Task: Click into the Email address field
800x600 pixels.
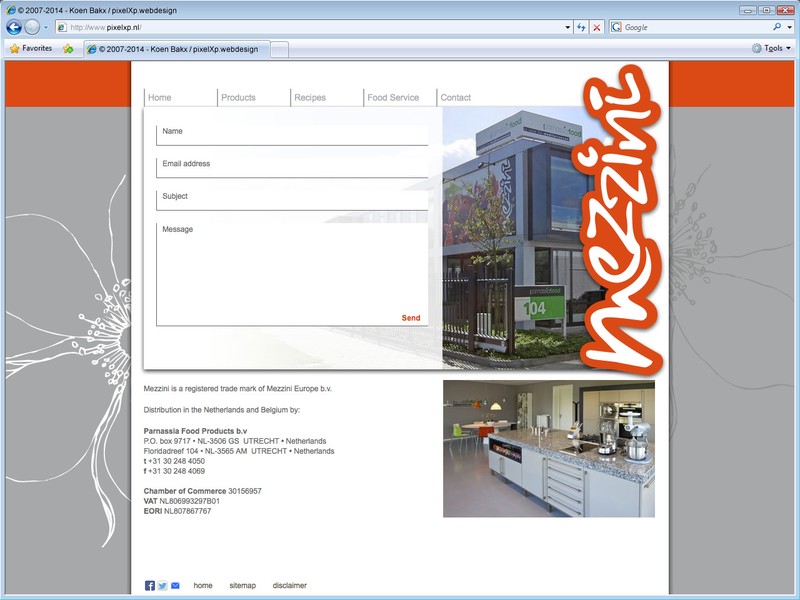Action: coord(292,166)
